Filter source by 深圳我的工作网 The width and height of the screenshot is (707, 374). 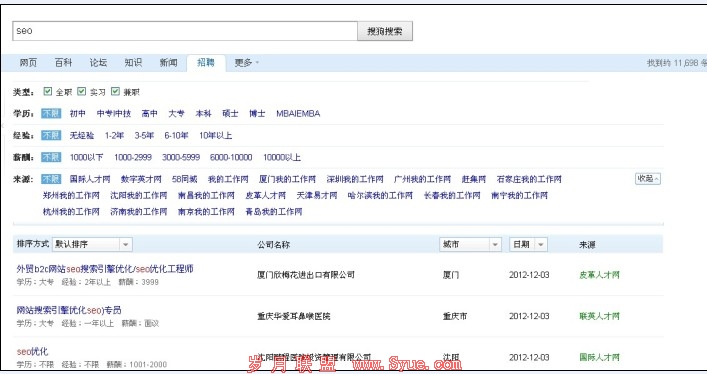coord(355,179)
